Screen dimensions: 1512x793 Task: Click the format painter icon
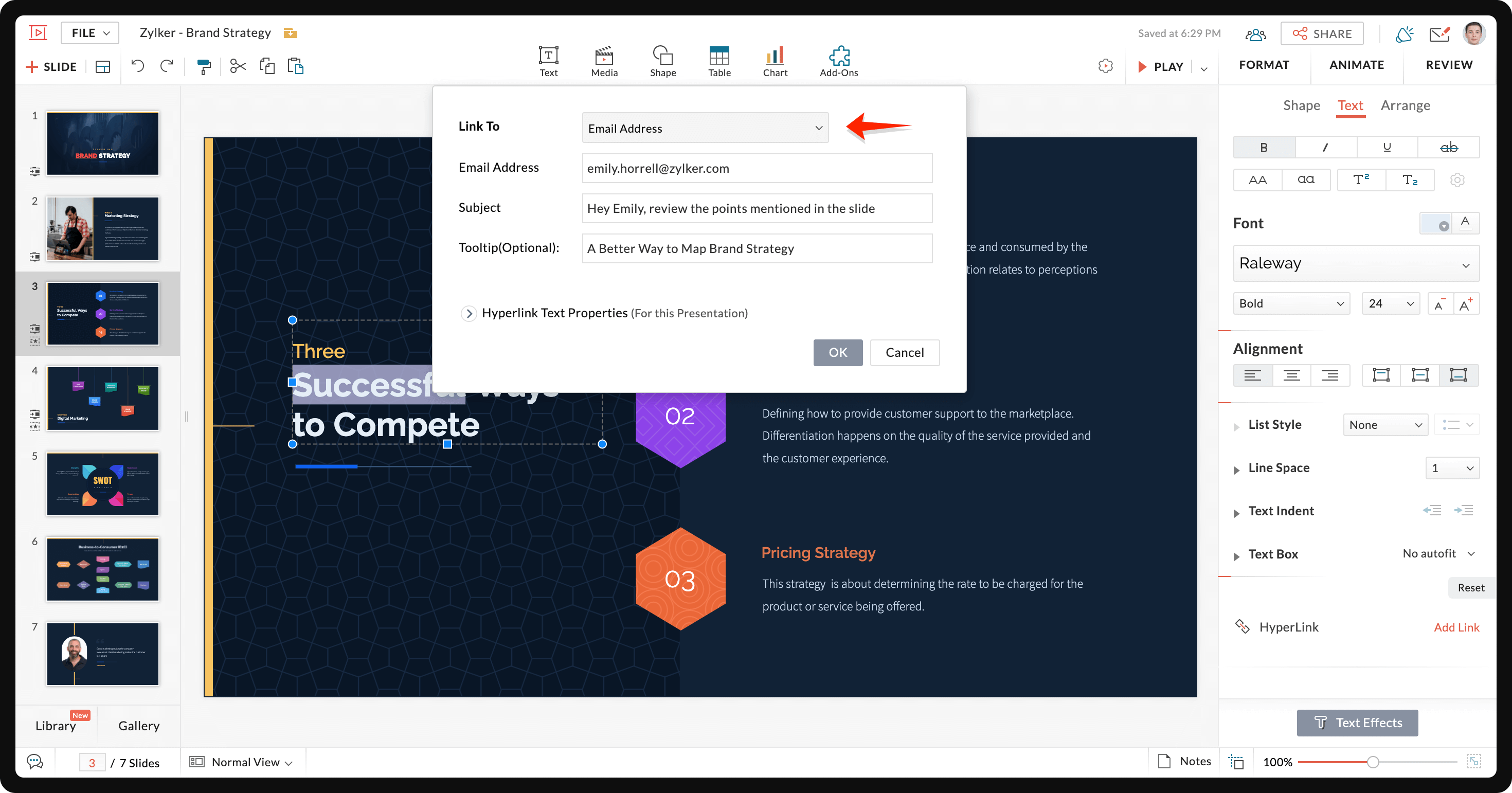pyautogui.click(x=204, y=67)
